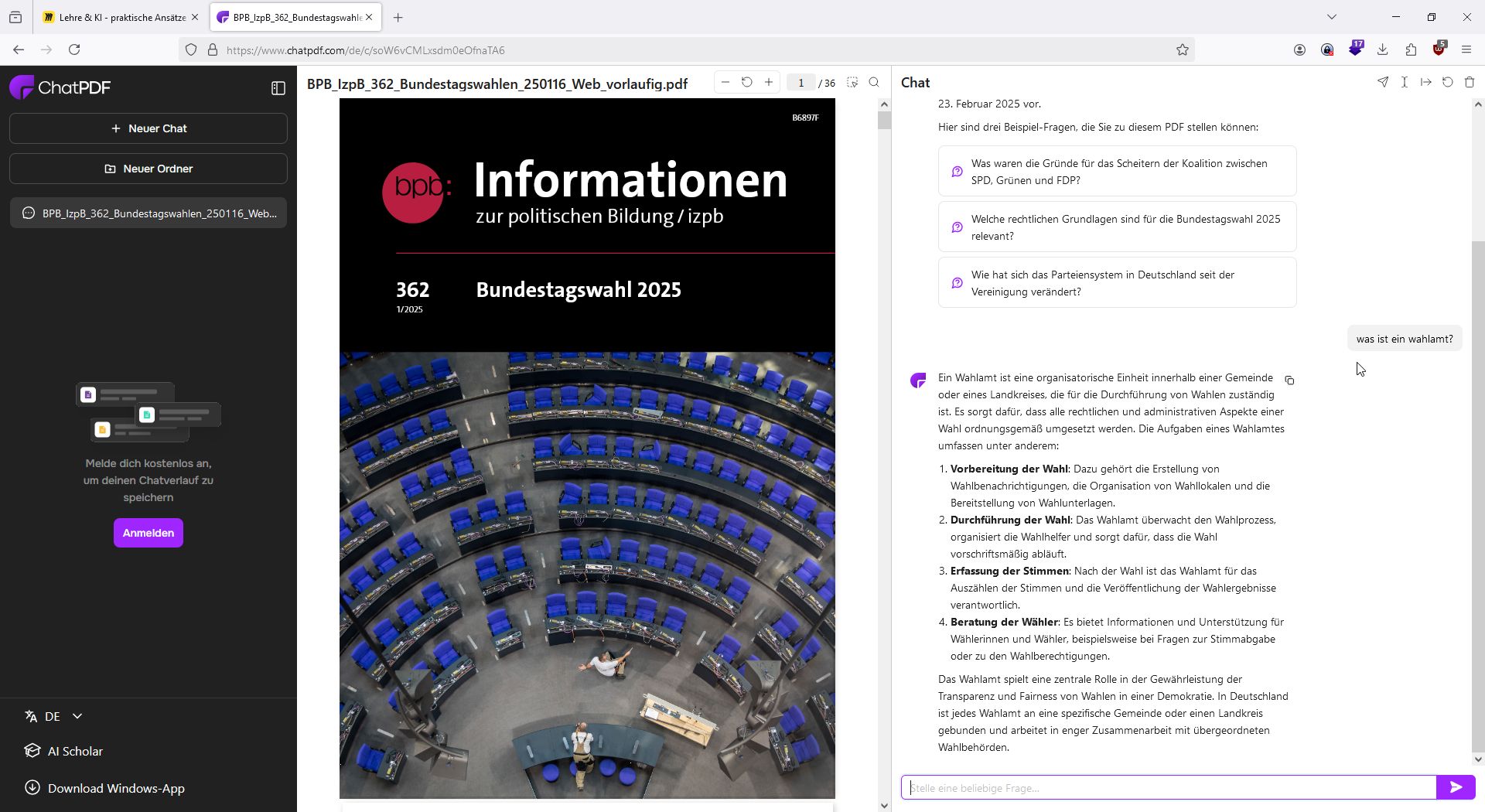Open the Firefox extensions menu
This screenshot has height=812, width=1485.
coord(1411,49)
